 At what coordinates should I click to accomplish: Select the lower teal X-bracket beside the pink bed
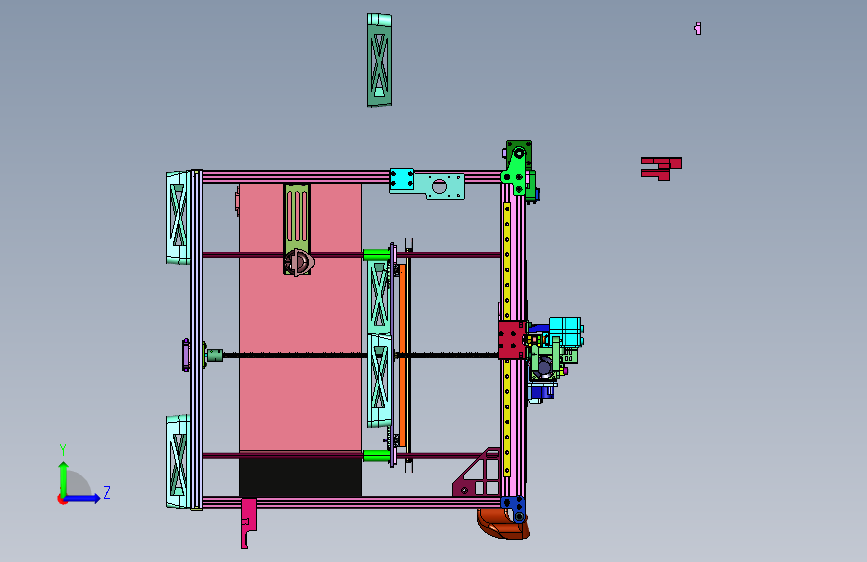point(379,380)
